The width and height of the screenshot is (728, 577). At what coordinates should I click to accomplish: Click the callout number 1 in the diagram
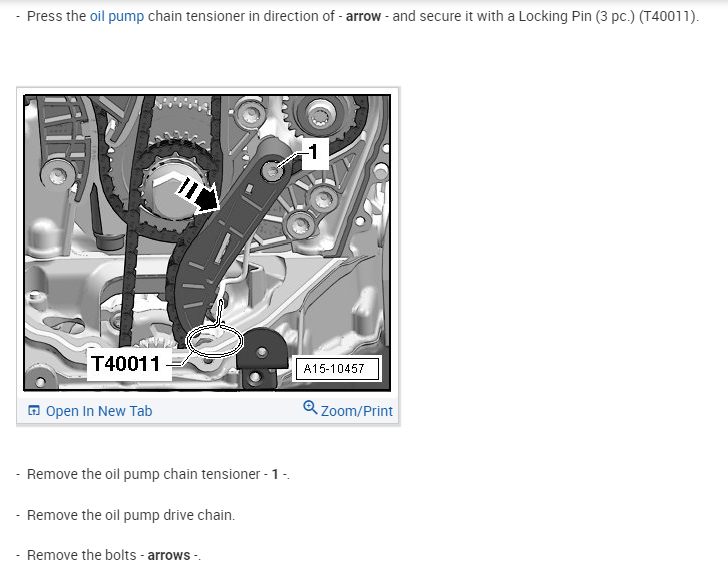[314, 152]
